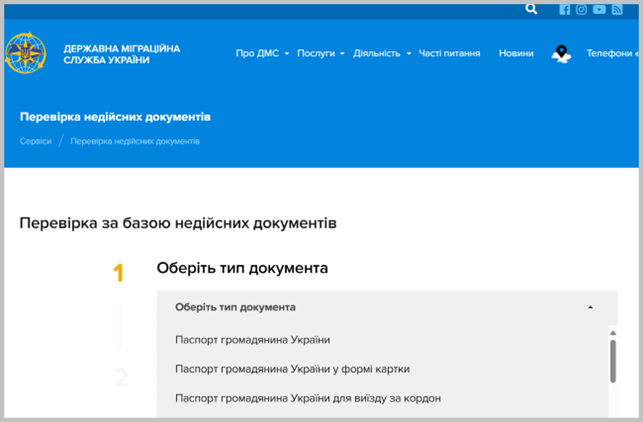Open the Instagram icon link

[581, 9]
